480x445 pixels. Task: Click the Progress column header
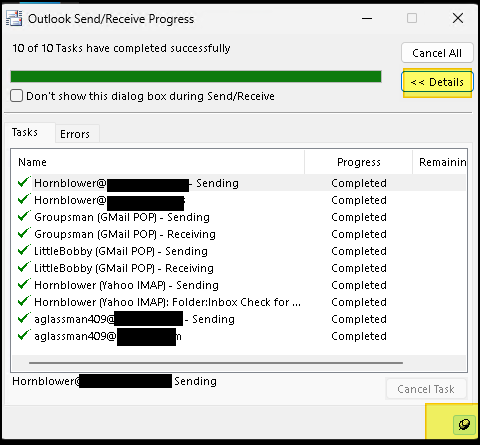[359, 162]
